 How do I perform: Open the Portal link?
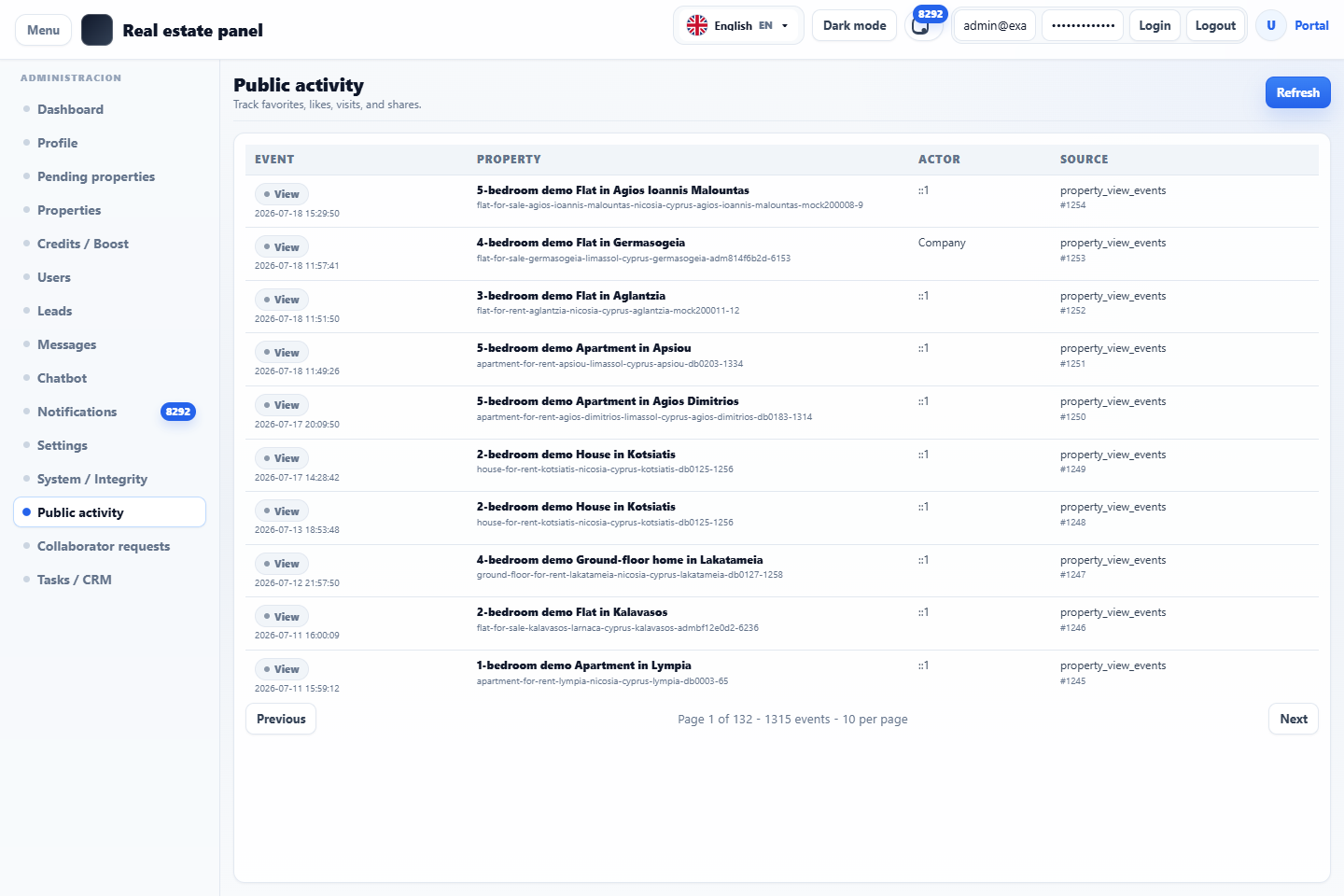pos(1311,25)
